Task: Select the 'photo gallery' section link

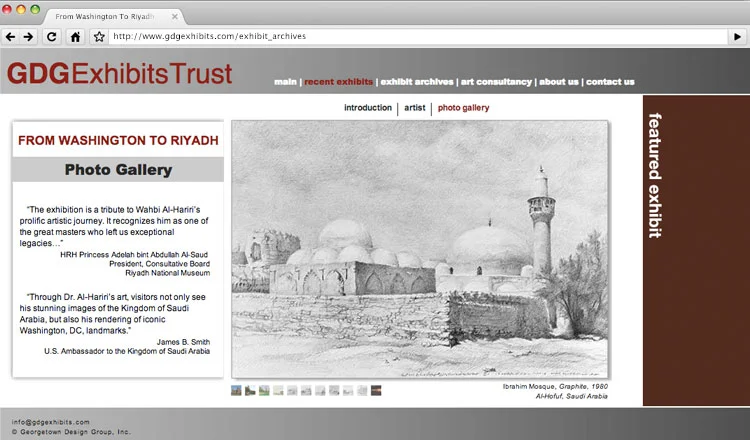Action: click(463, 108)
